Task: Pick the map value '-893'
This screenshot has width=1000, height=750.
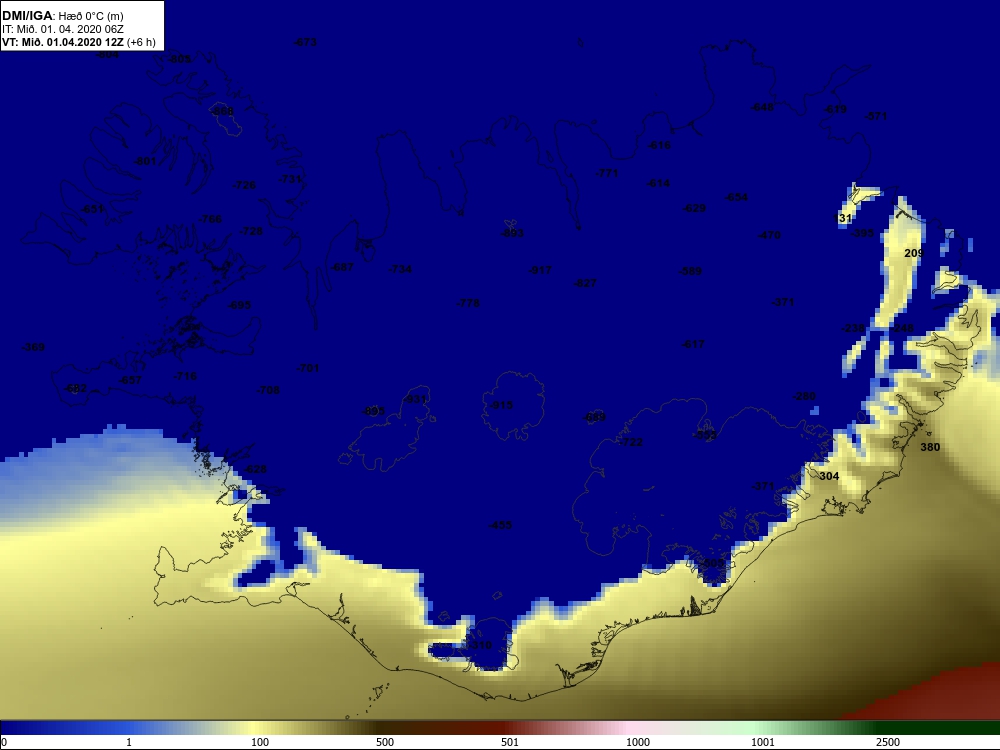Action: point(512,233)
